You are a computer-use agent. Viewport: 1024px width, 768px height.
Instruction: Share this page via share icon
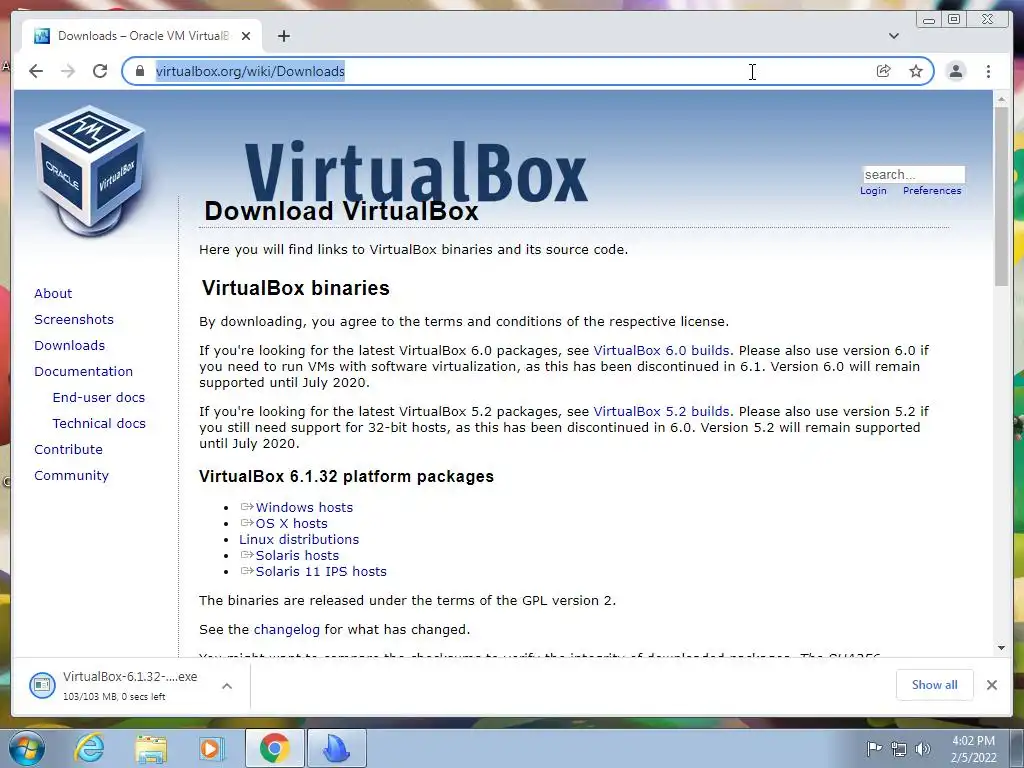(883, 71)
